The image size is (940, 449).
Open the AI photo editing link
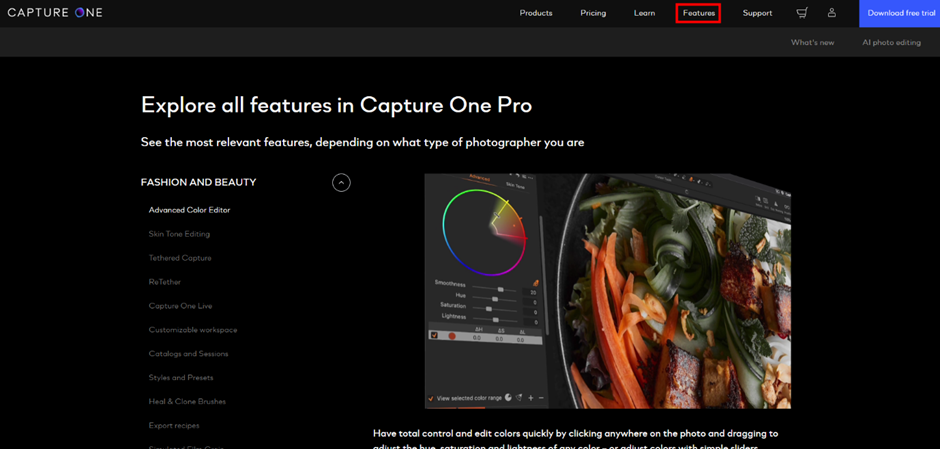click(x=891, y=43)
